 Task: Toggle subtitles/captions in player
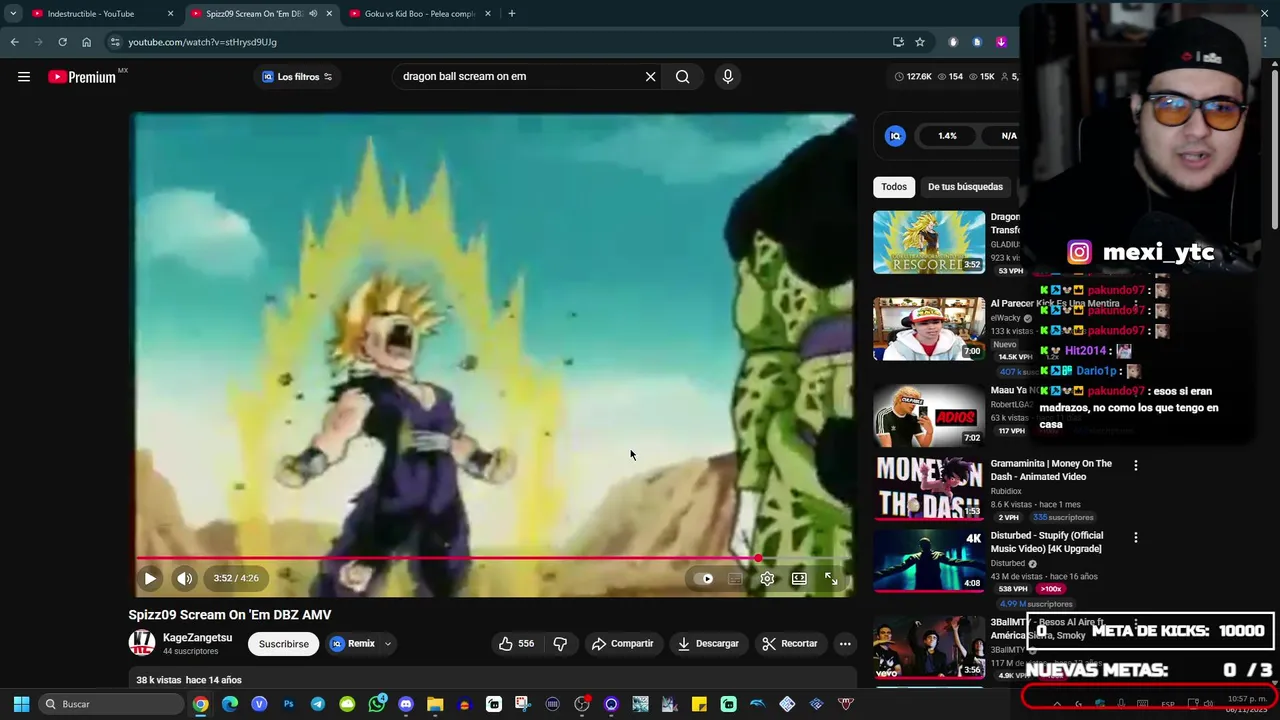point(735,578)
